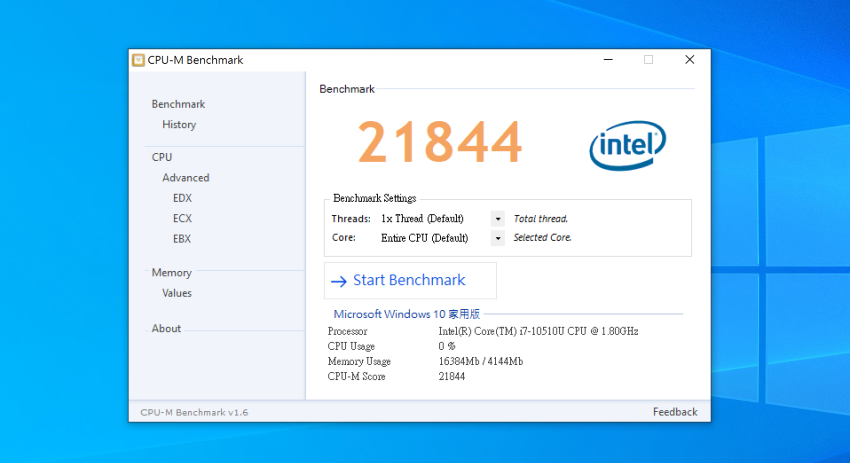
Task: Open the About page
Action: coord(166,329)
